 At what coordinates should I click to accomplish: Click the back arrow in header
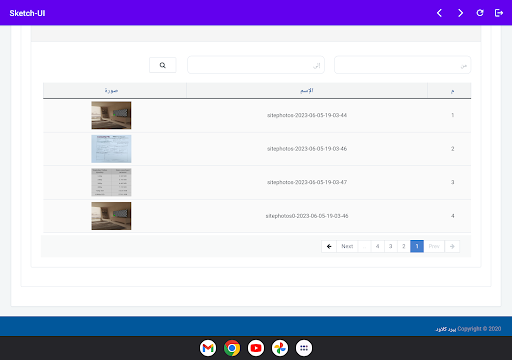439,13
